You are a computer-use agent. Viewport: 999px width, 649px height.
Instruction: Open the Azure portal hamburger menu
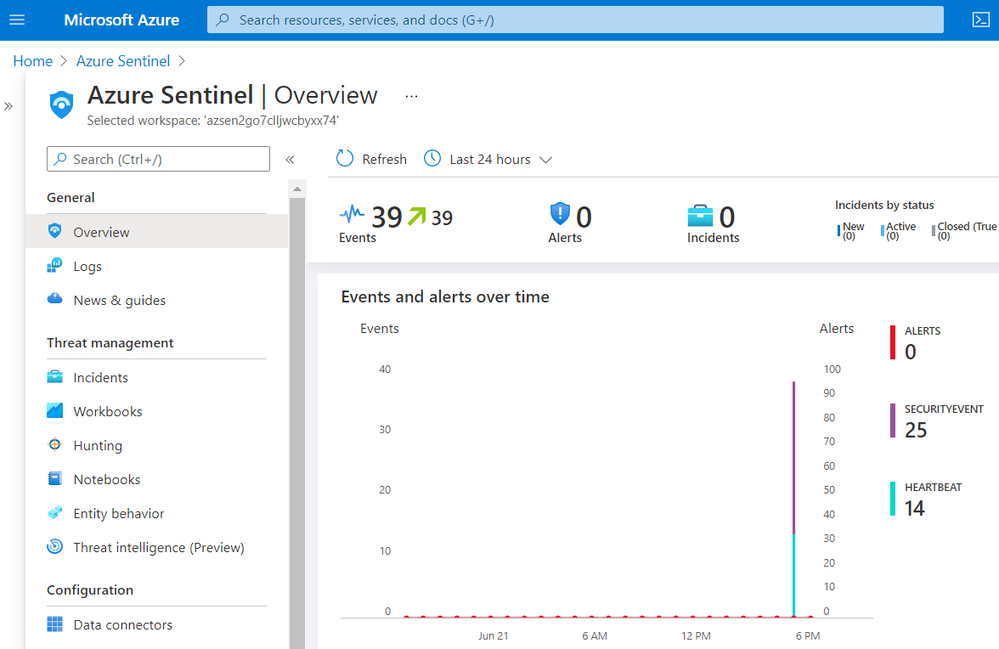(17, 20)
